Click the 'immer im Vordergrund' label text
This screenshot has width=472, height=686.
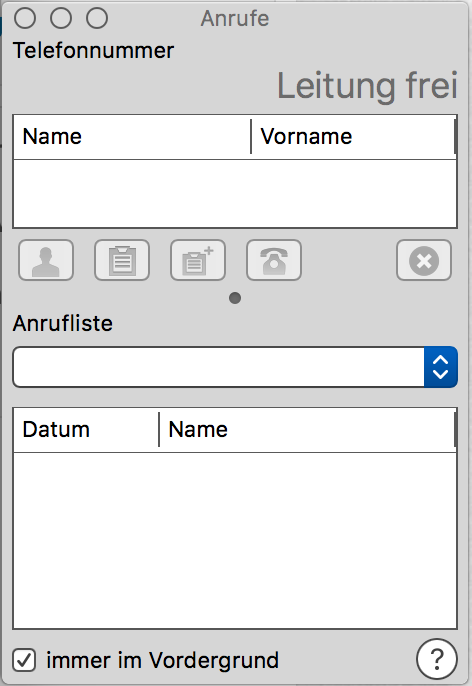(x=162, y=660)
